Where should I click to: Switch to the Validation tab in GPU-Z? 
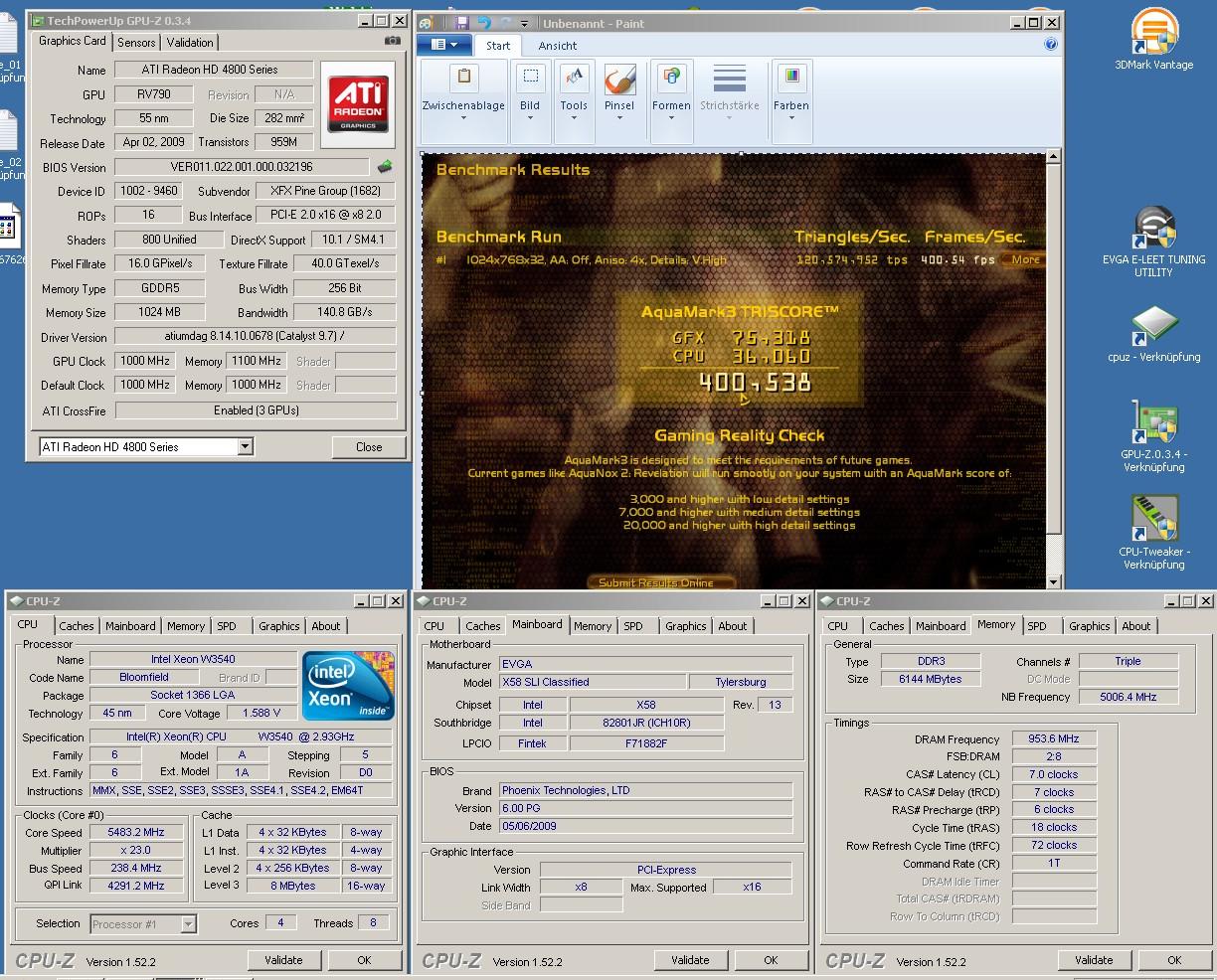190,43
